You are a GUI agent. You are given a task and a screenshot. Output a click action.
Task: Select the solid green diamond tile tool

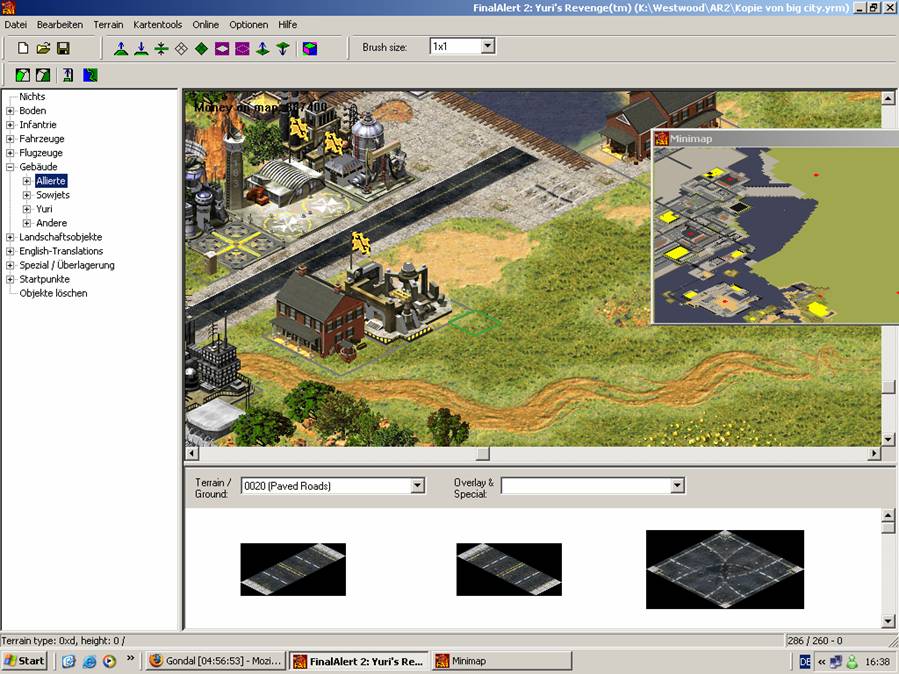click(201, 48)
